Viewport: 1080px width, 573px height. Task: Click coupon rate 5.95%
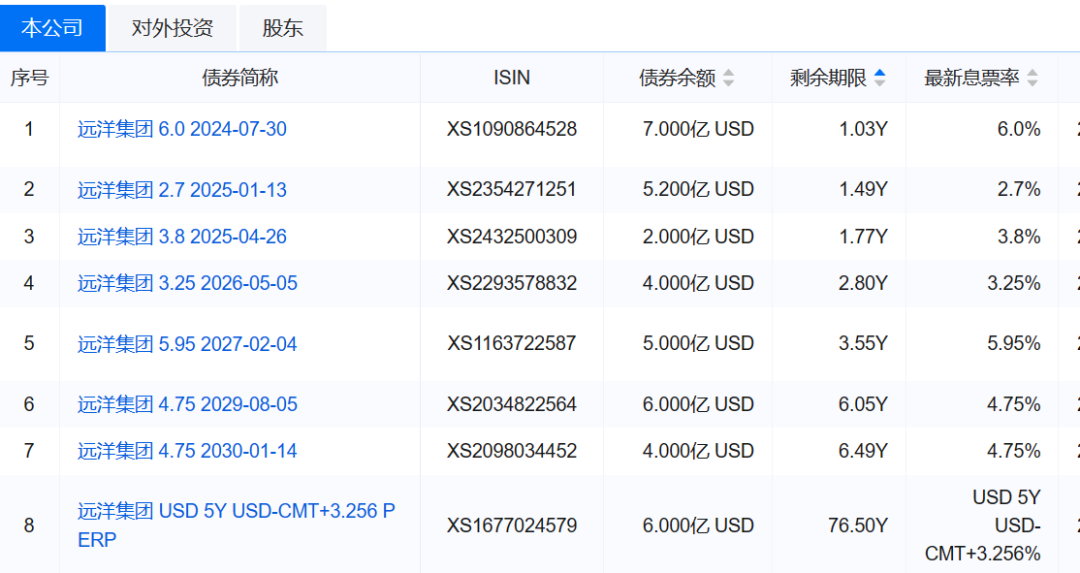point(1014,344)
